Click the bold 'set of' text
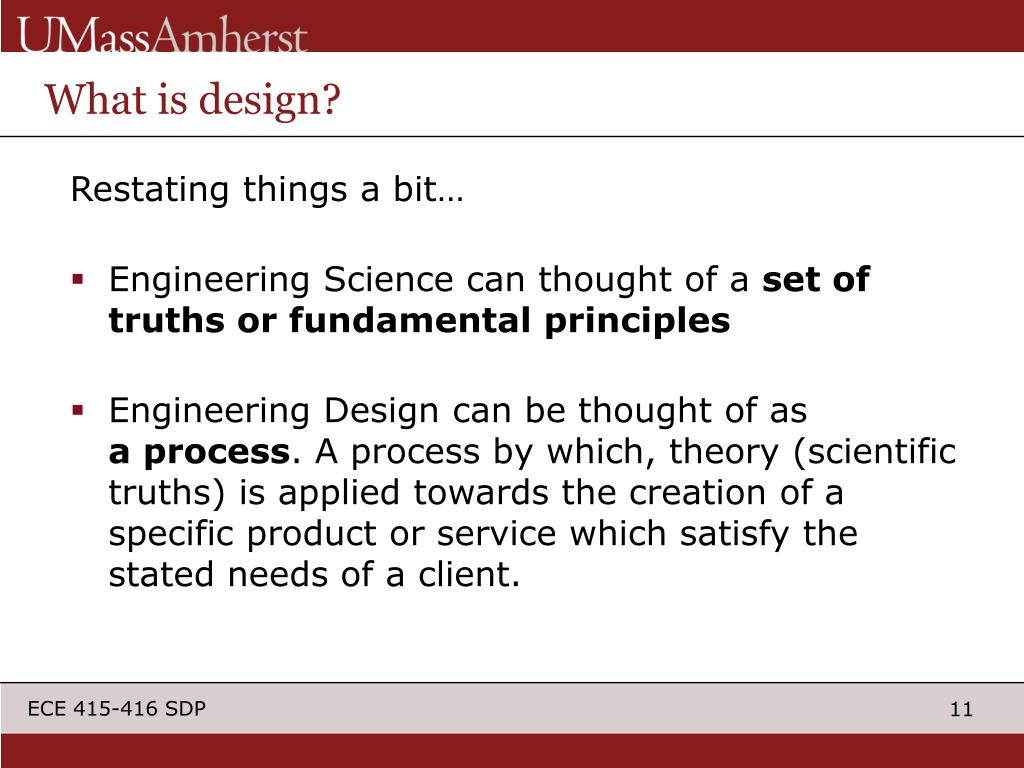 (816, 280)
